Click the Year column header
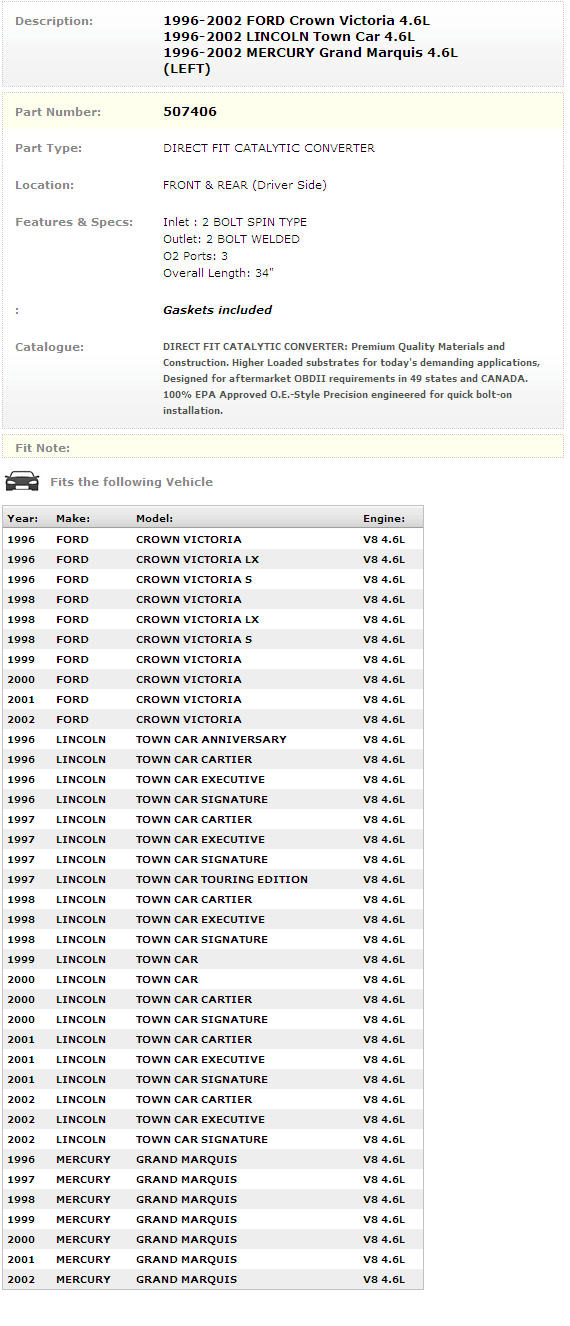 (23, 519)
